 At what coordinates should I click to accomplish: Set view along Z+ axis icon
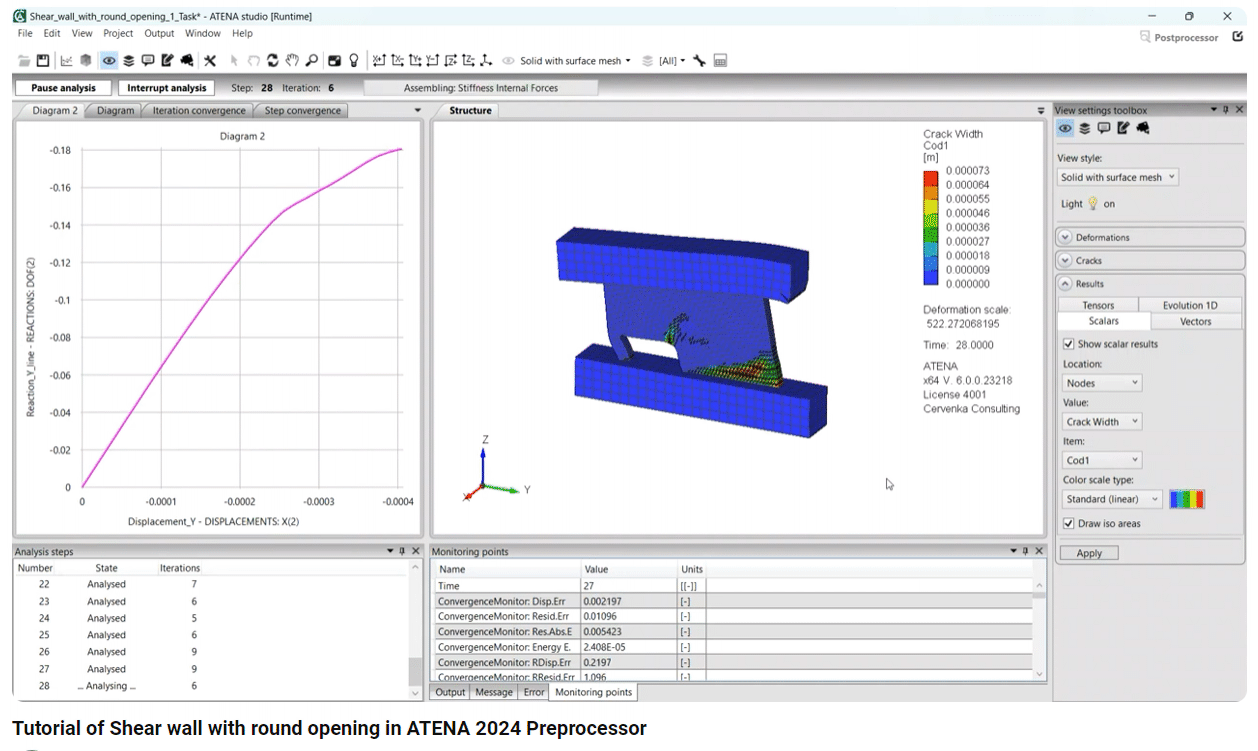(x=451, y=61)
